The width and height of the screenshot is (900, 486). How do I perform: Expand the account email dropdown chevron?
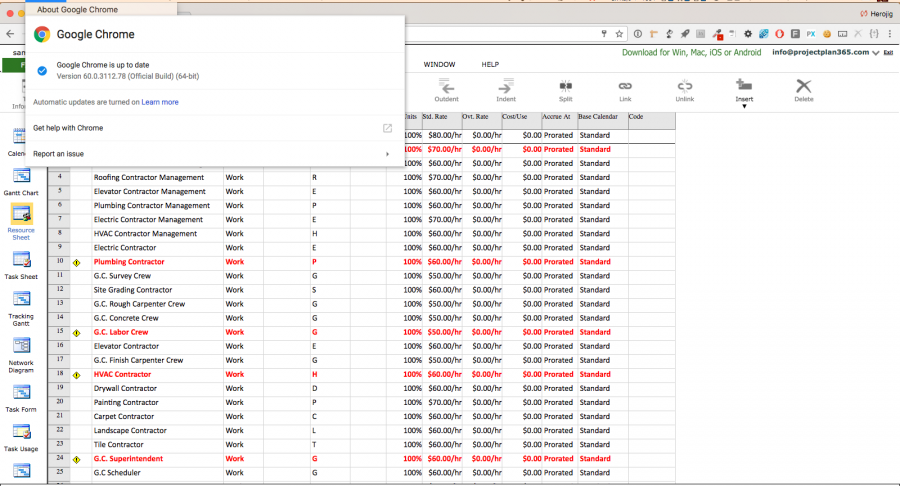[876, 53]
